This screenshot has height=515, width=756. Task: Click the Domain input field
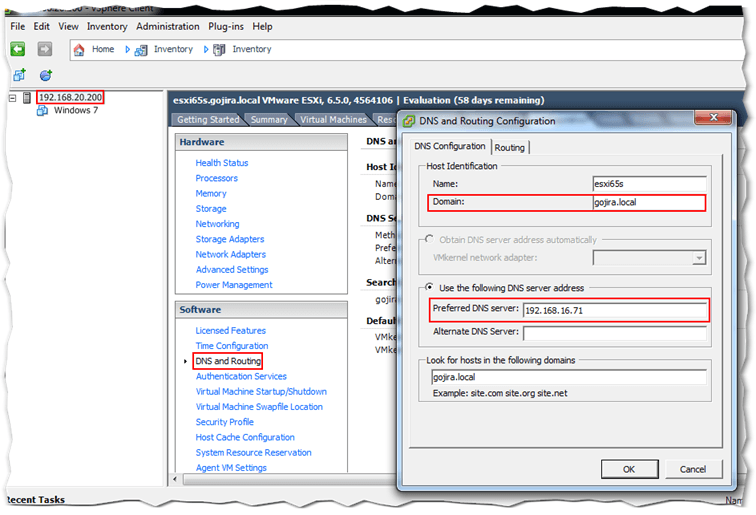click(649, 203)
